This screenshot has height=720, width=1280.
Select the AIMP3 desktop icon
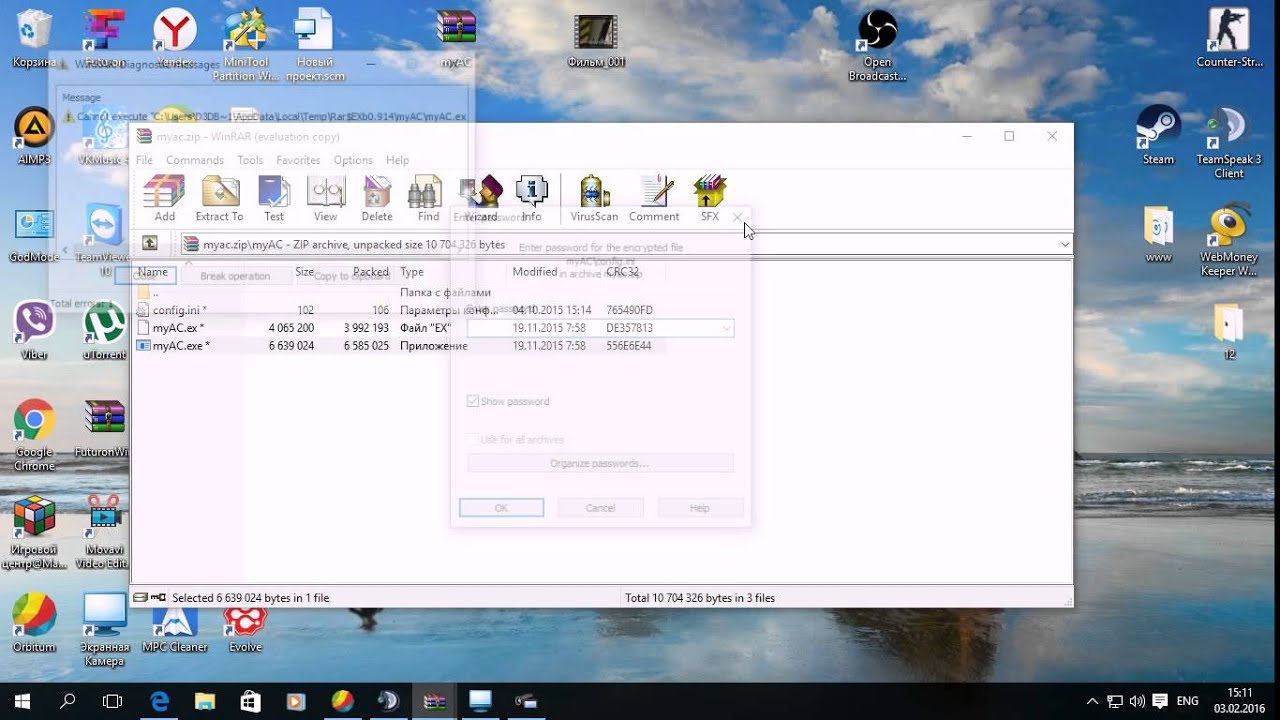click(34, 136)
